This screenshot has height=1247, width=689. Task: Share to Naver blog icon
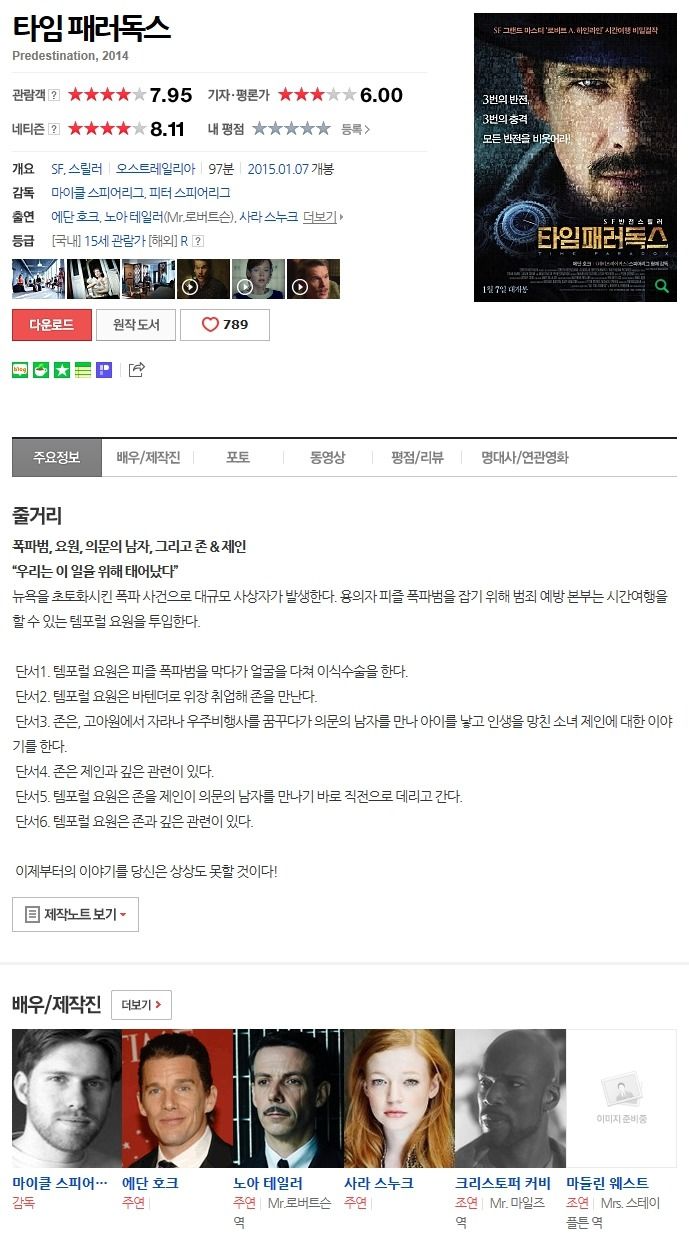tap(20, 370)
